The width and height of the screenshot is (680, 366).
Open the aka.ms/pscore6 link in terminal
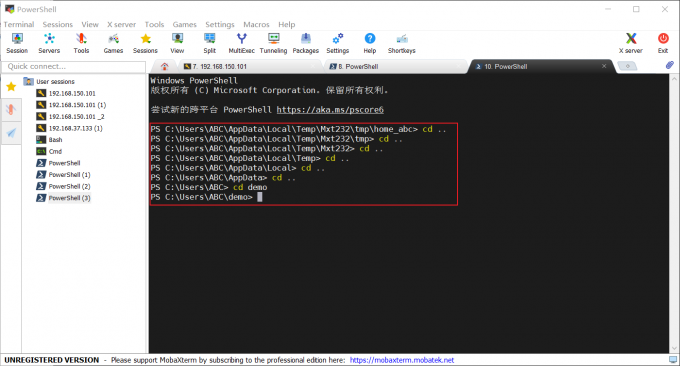pos(330,110)
